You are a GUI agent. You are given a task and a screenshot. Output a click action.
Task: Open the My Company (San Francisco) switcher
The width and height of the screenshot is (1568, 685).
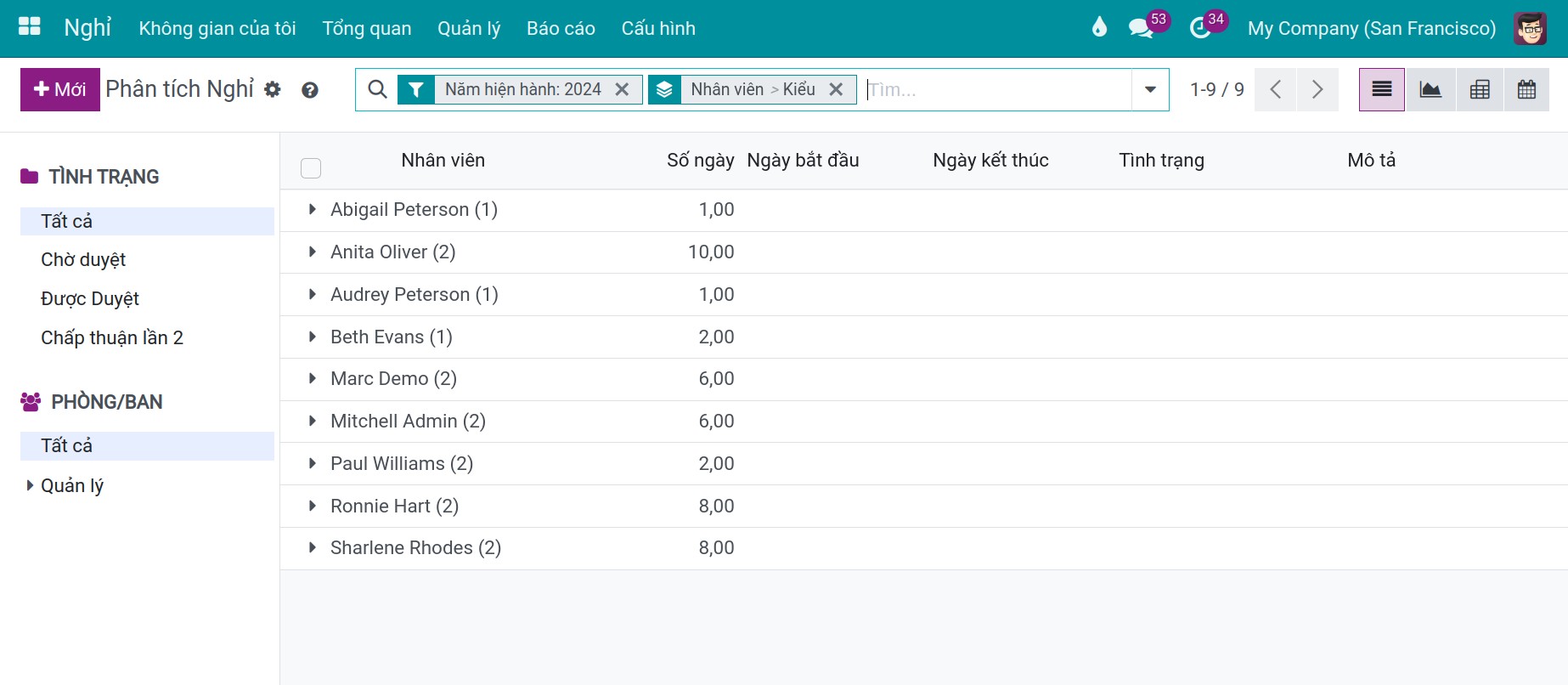(x=1372, y=28)
